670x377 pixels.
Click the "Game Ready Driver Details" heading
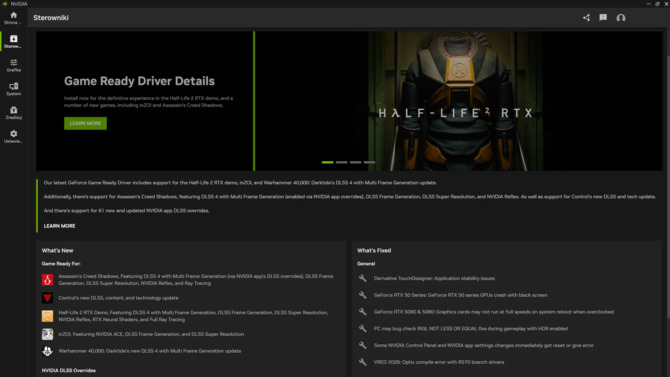click(x=139, y=81)
